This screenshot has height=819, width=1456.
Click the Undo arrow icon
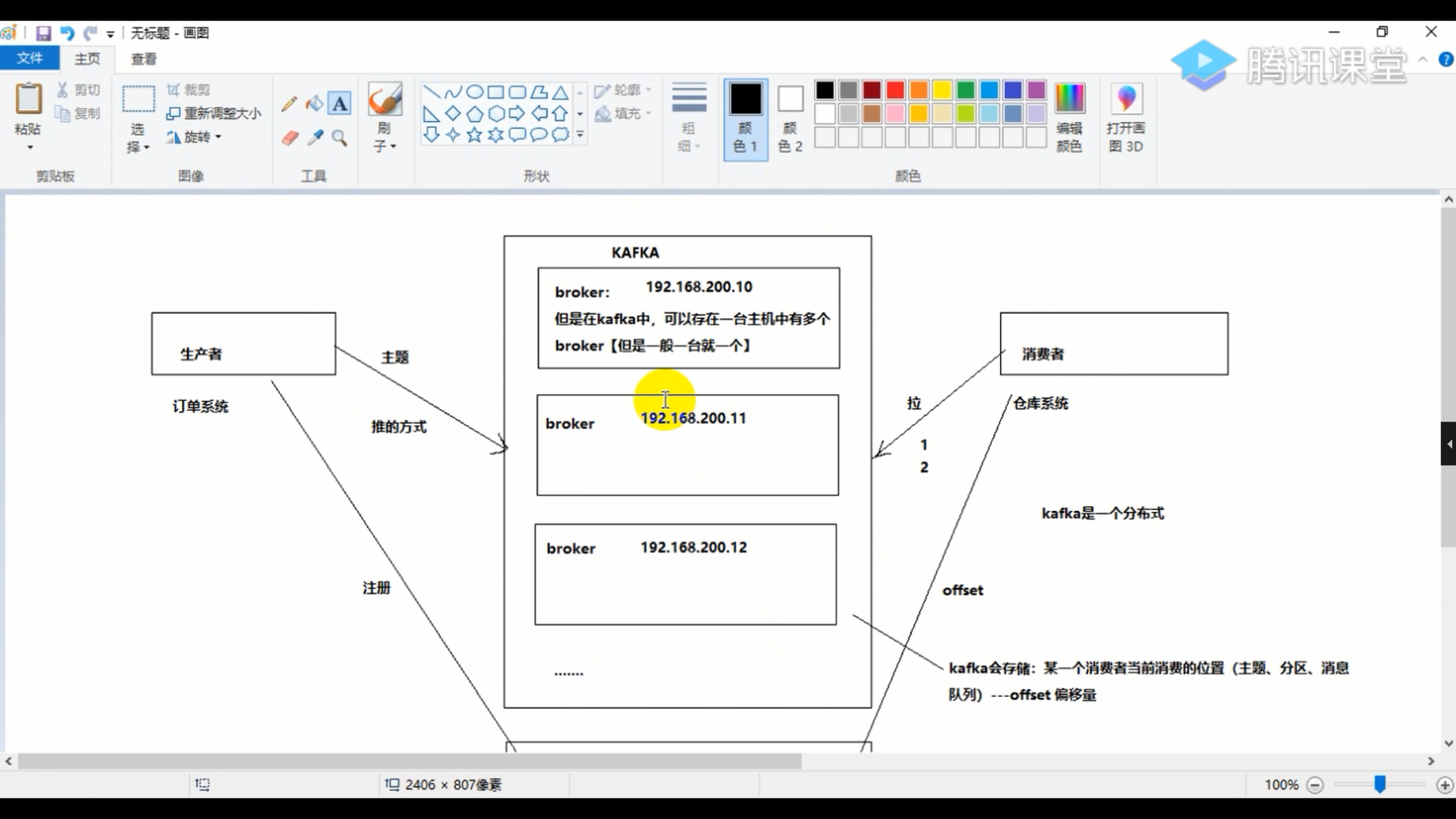coord(67,33)
